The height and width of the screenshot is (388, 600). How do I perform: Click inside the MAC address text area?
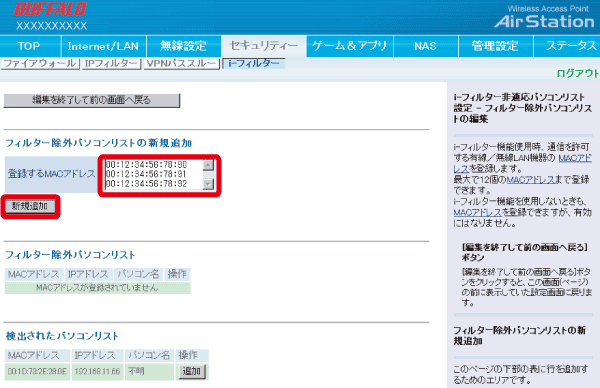tap(154, 174)
